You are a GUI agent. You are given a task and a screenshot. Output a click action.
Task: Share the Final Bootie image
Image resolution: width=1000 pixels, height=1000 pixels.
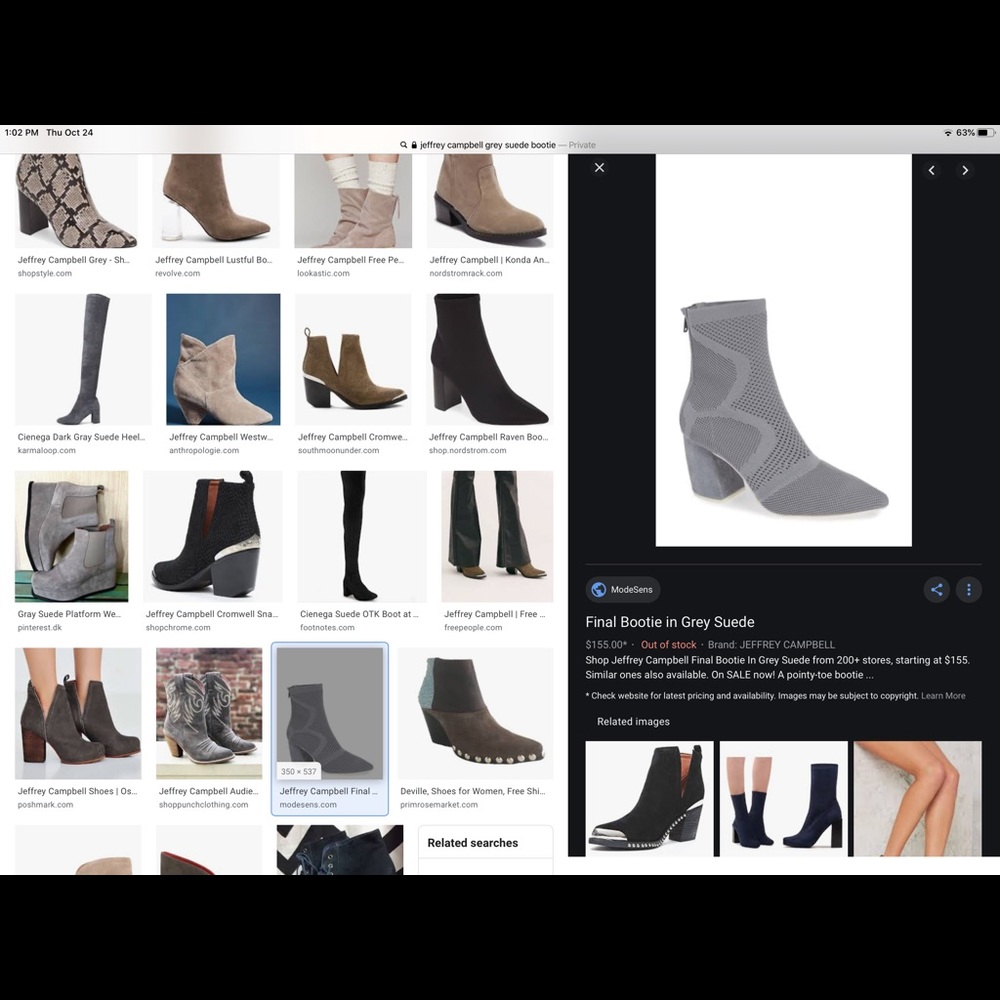[936, 589]
